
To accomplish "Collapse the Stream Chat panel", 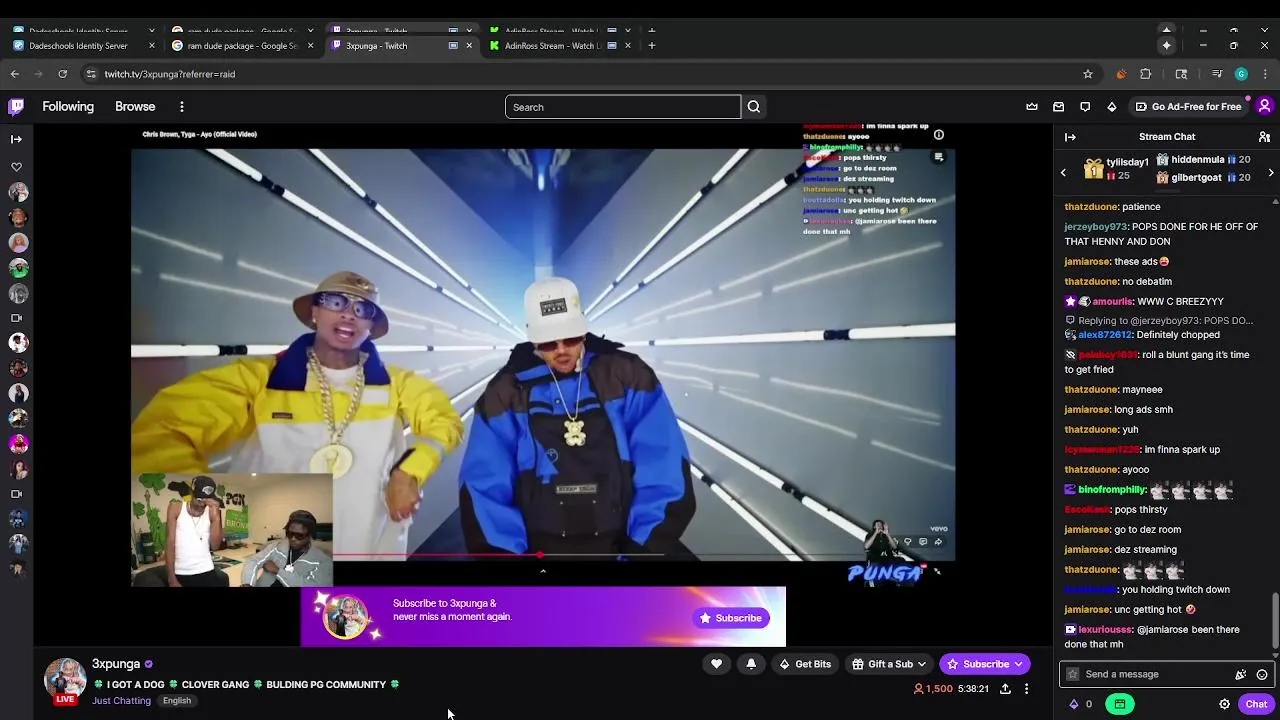I will 1070,137.
